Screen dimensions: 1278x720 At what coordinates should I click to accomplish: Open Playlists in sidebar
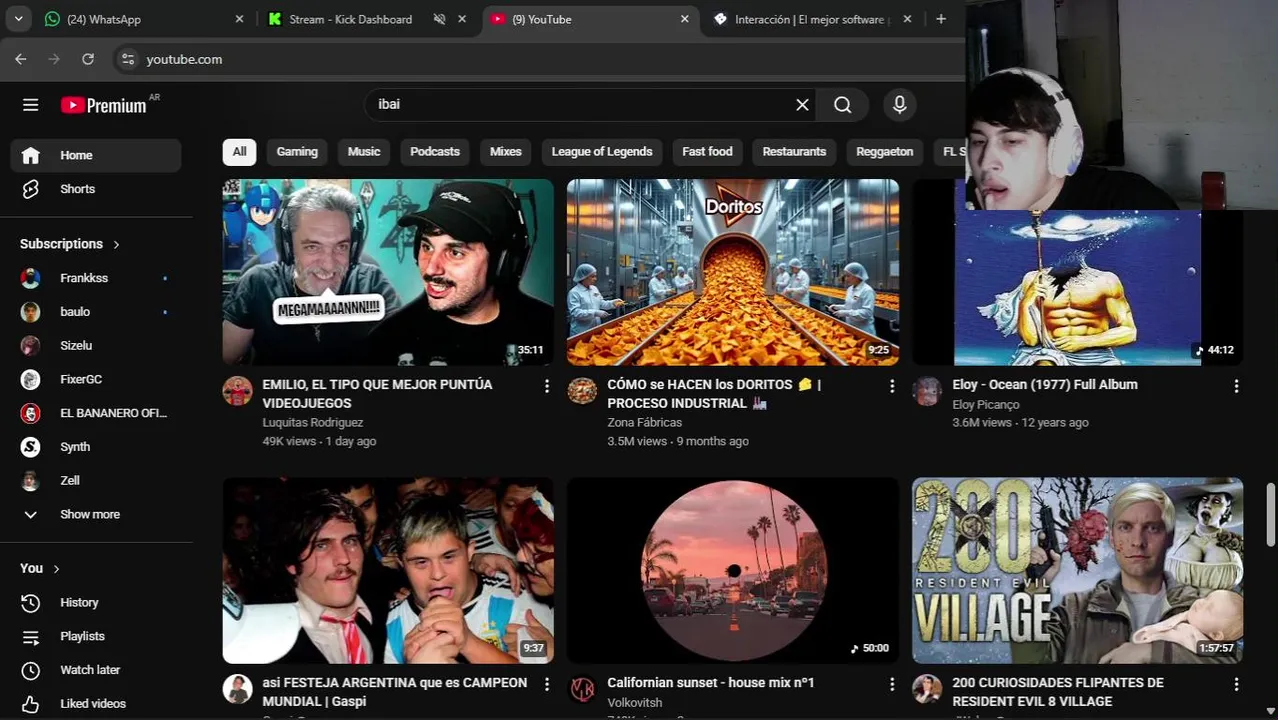coord(96,636)
